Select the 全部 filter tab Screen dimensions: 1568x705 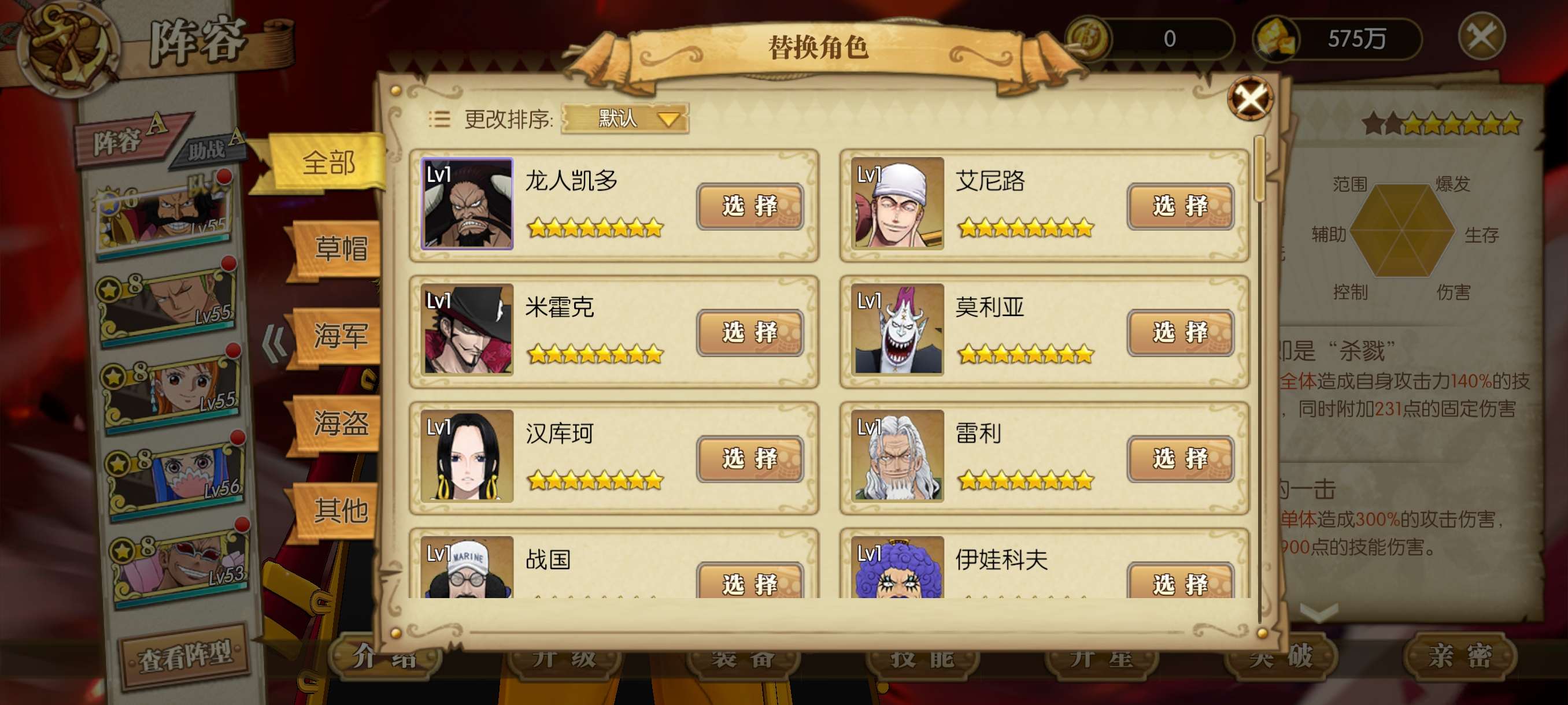coord(330,163)
